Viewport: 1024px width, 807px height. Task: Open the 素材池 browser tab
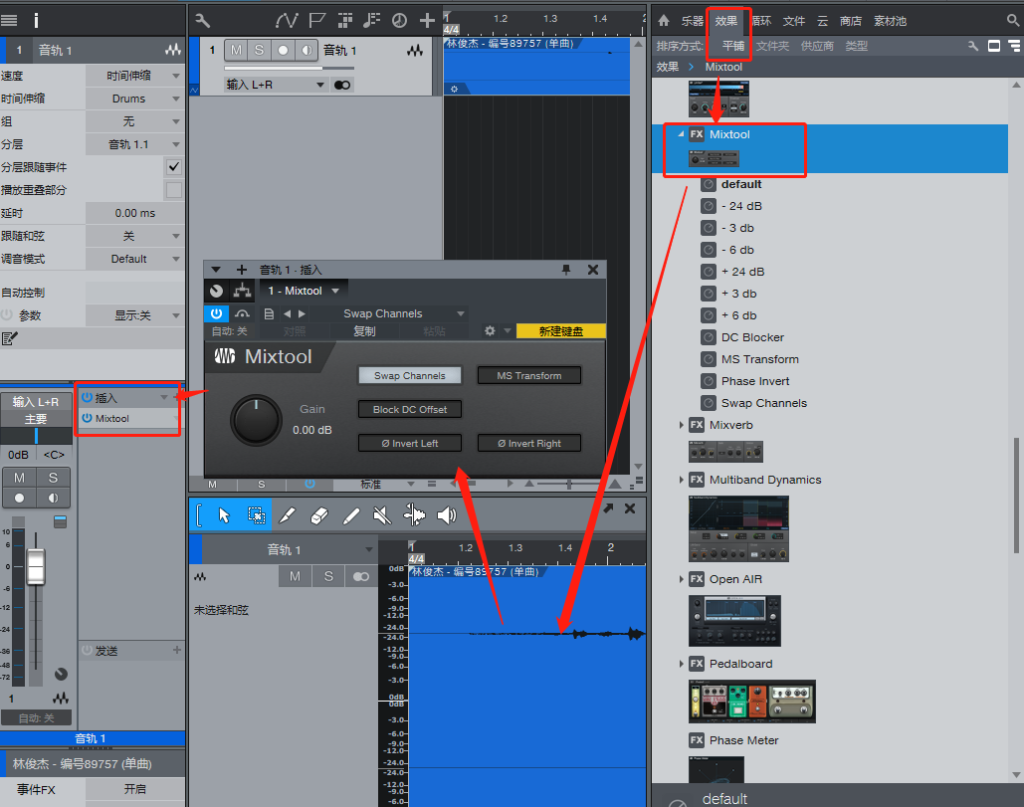pos(890,21)
